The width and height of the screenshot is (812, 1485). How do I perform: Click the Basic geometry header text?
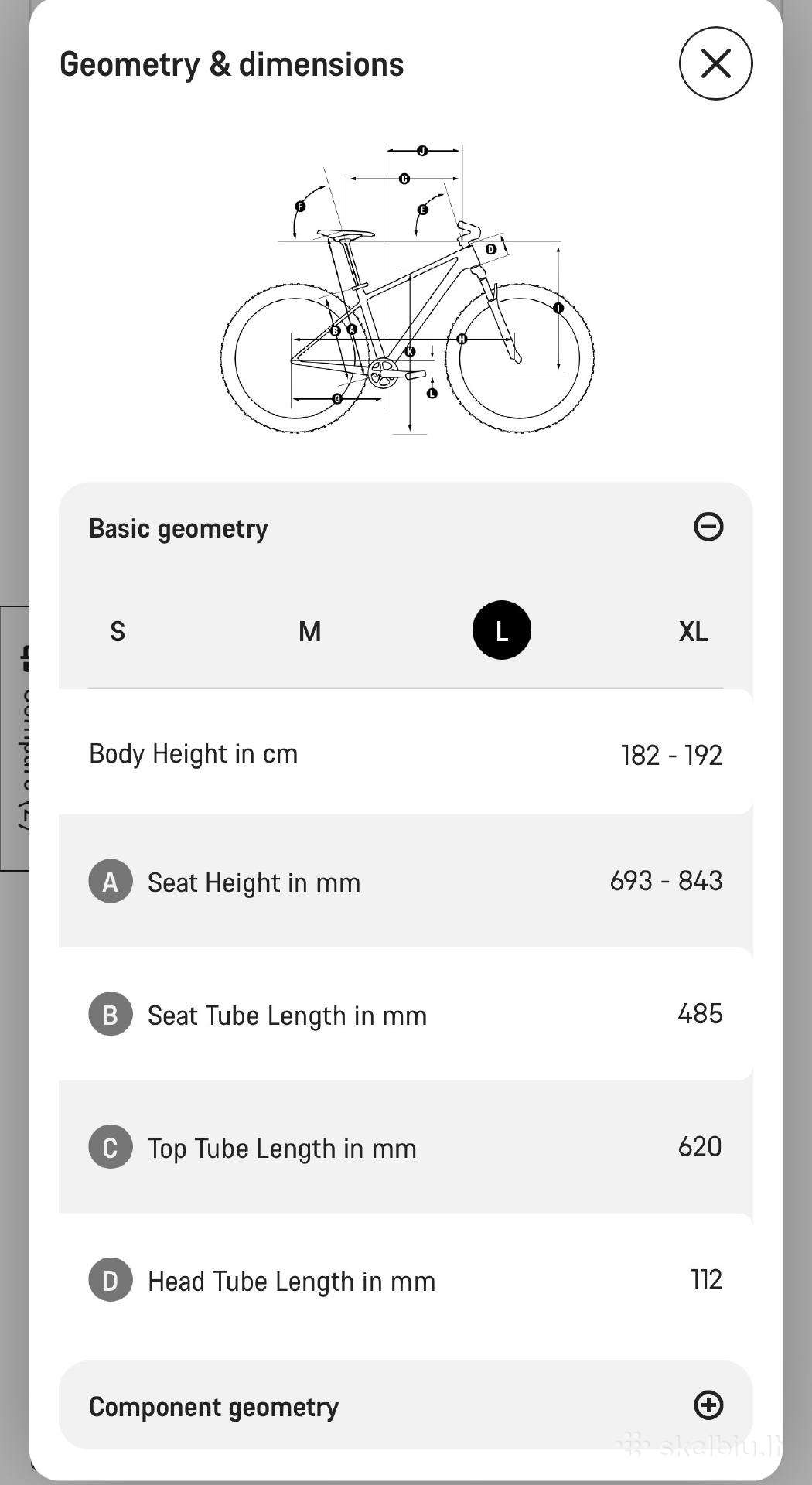point(179,528)
